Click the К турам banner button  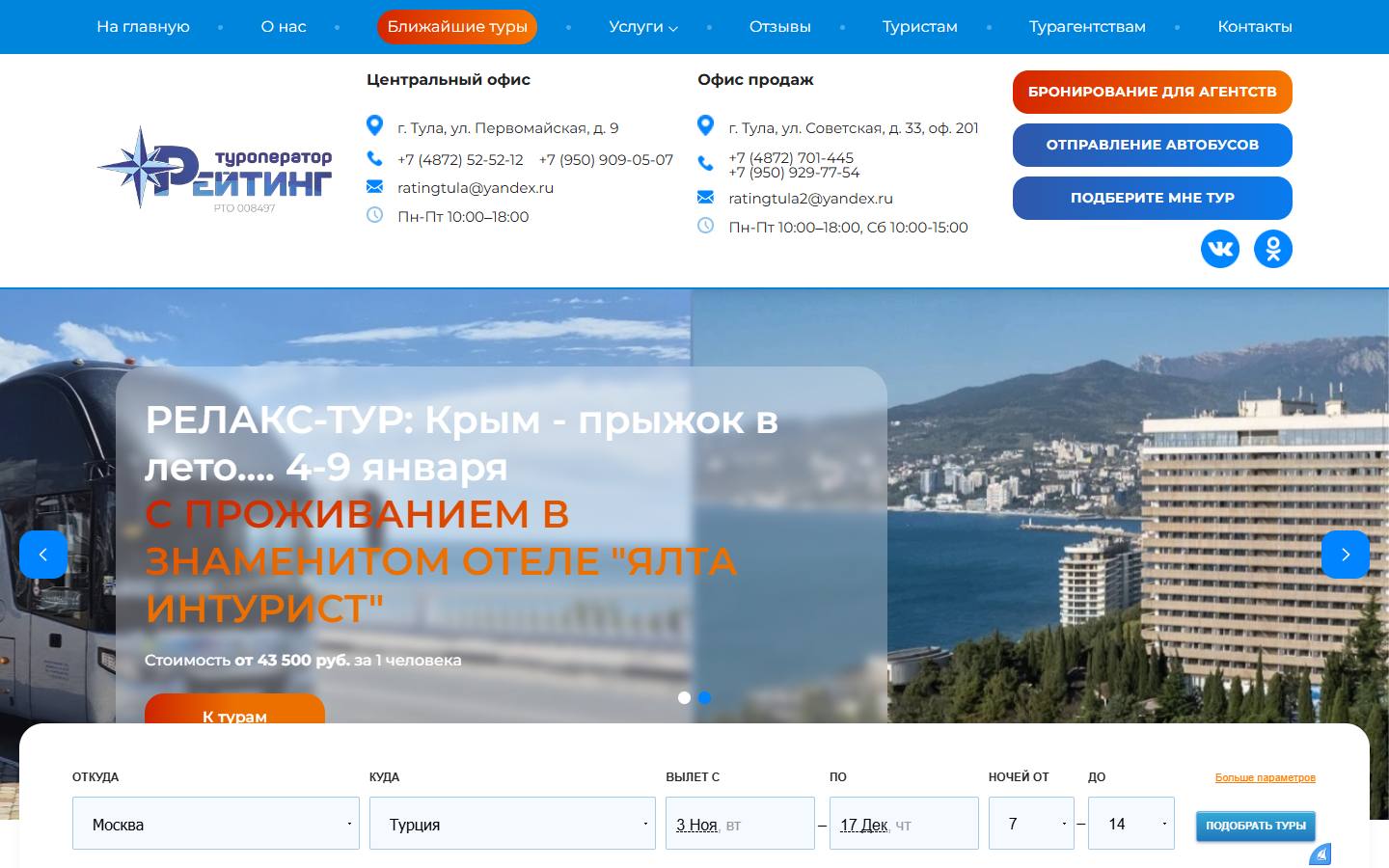pos(234,710)
